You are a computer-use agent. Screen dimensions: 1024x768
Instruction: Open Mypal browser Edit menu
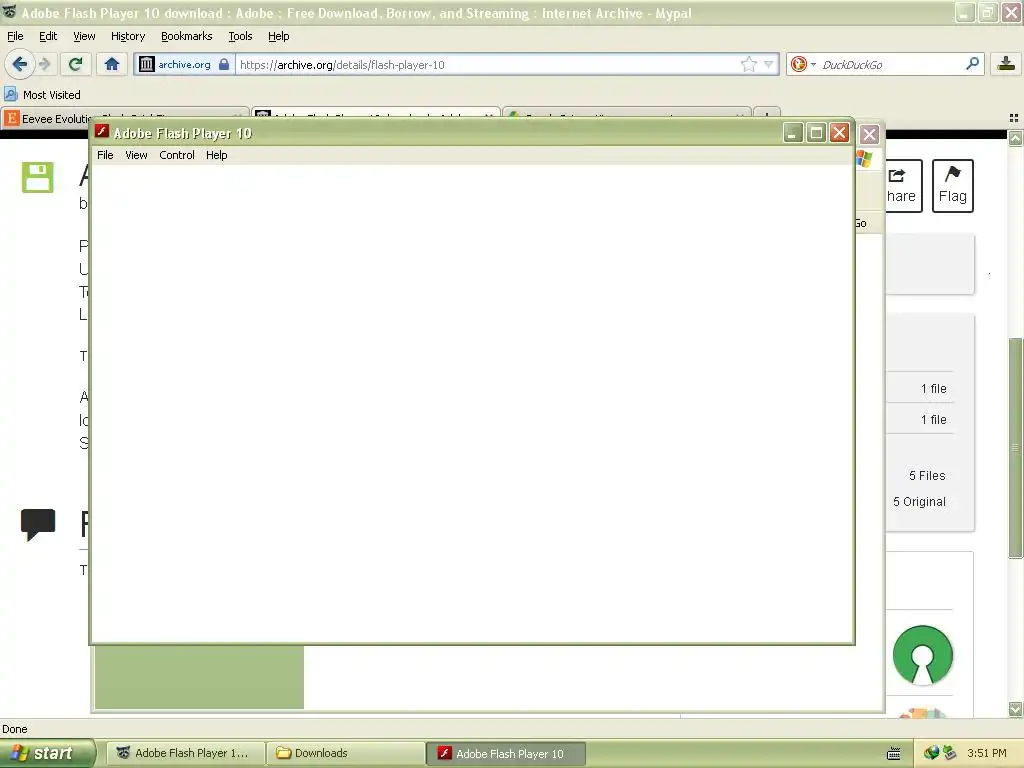(48, 36)
